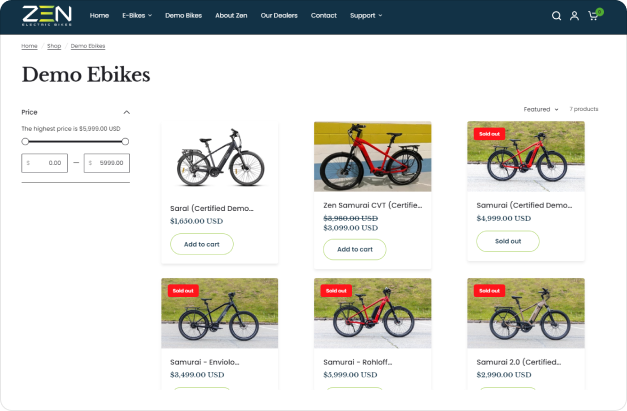Add Saral demo bike to cart
The height and width of the screenshot is (411, 627).
202,244
